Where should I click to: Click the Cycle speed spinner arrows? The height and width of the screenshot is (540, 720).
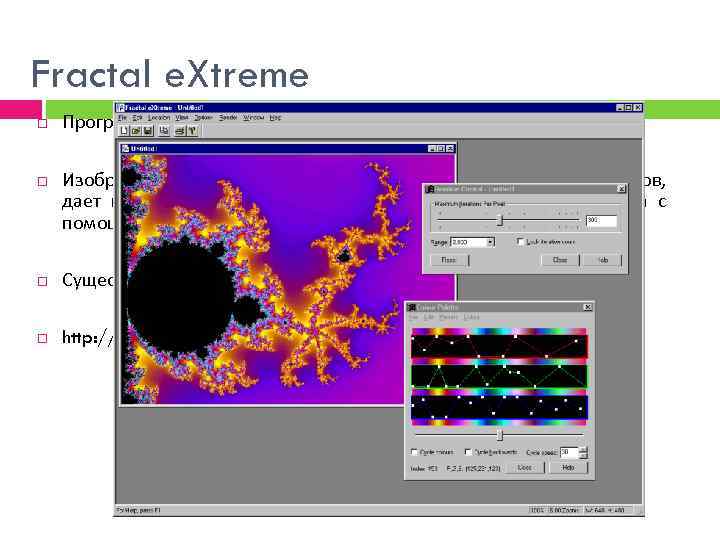coord(583,452)
